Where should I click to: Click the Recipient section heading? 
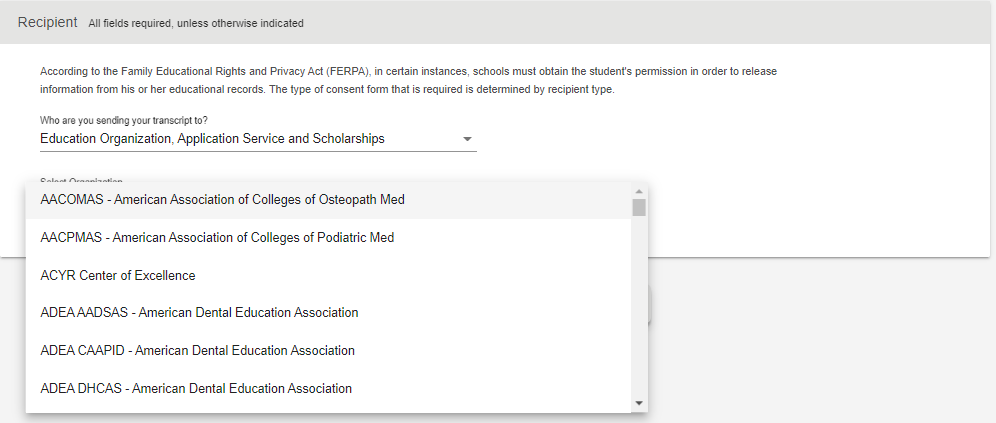[x=48, y=22]
